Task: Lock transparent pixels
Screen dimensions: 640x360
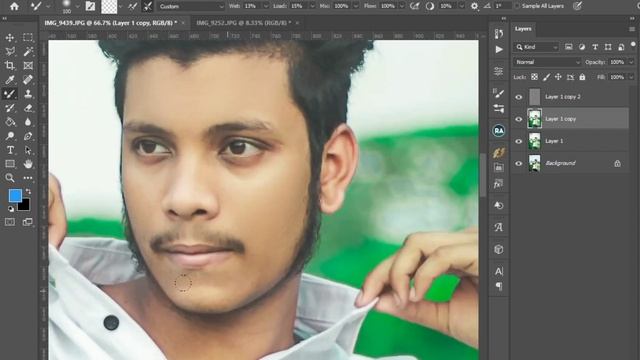Action: [x=534, y=77]
